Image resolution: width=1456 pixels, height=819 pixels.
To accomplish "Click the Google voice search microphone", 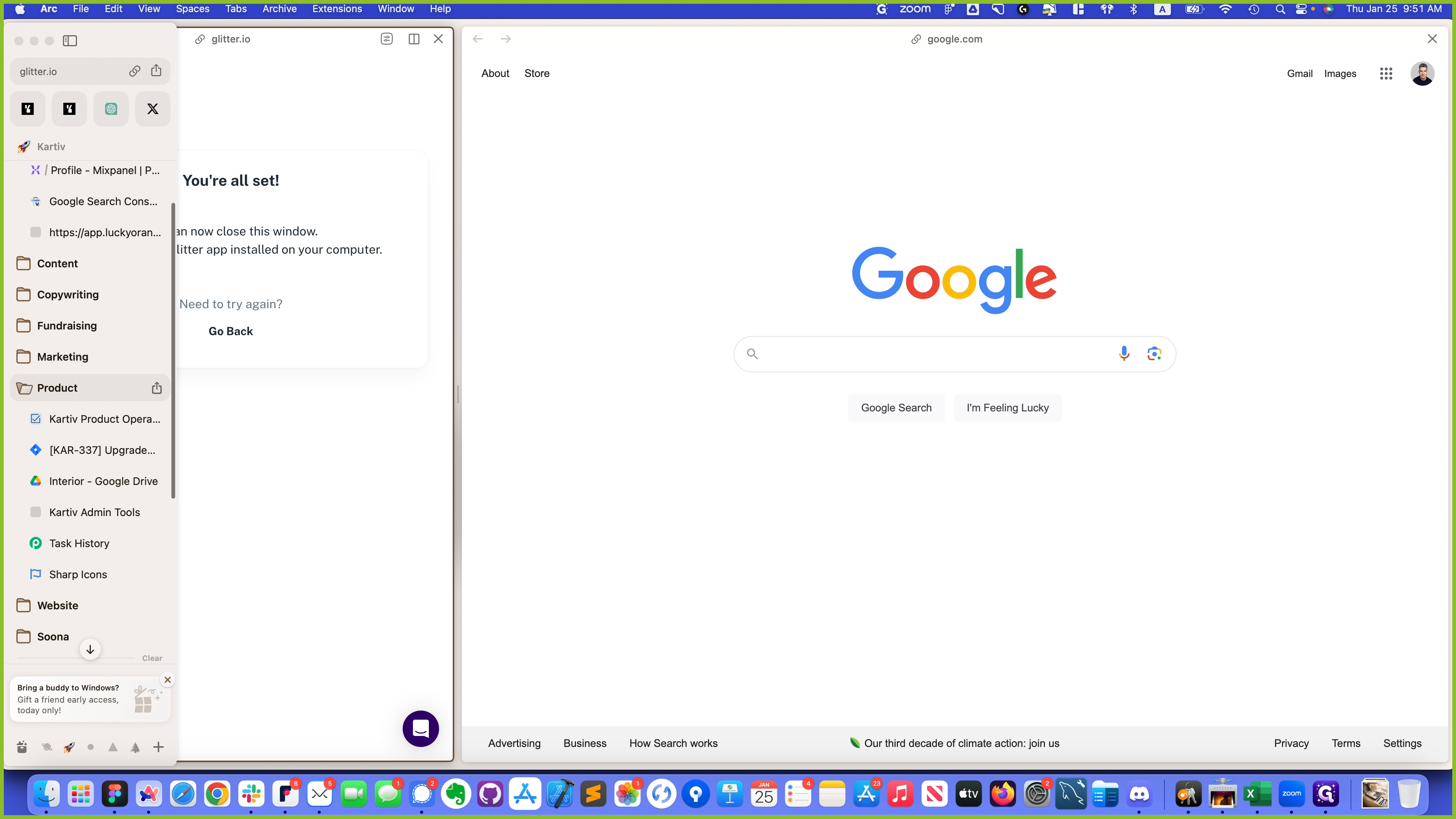I will click(x=1123, y=353).
